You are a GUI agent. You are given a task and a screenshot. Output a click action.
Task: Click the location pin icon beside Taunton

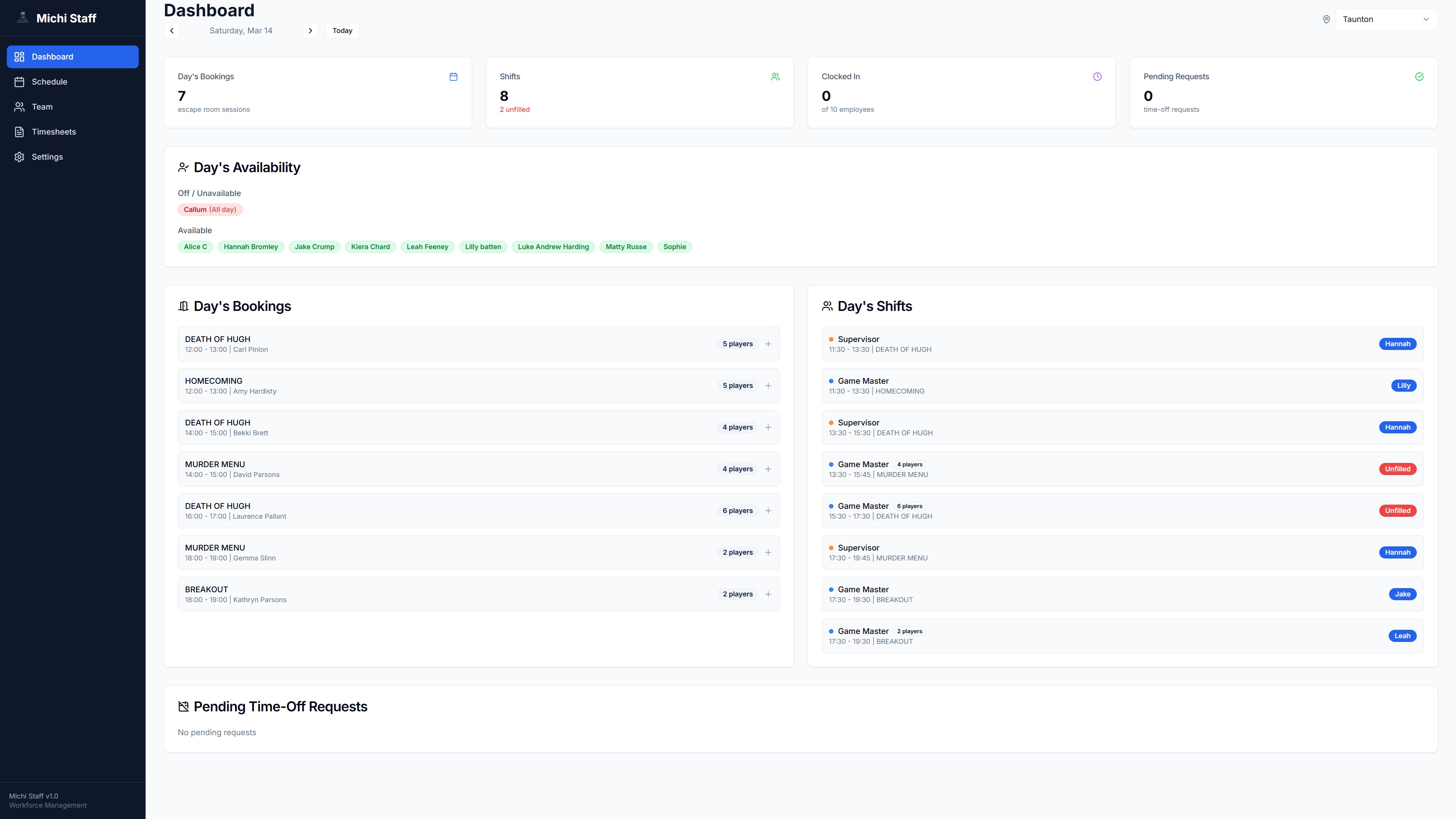[x=1326, y=19]
